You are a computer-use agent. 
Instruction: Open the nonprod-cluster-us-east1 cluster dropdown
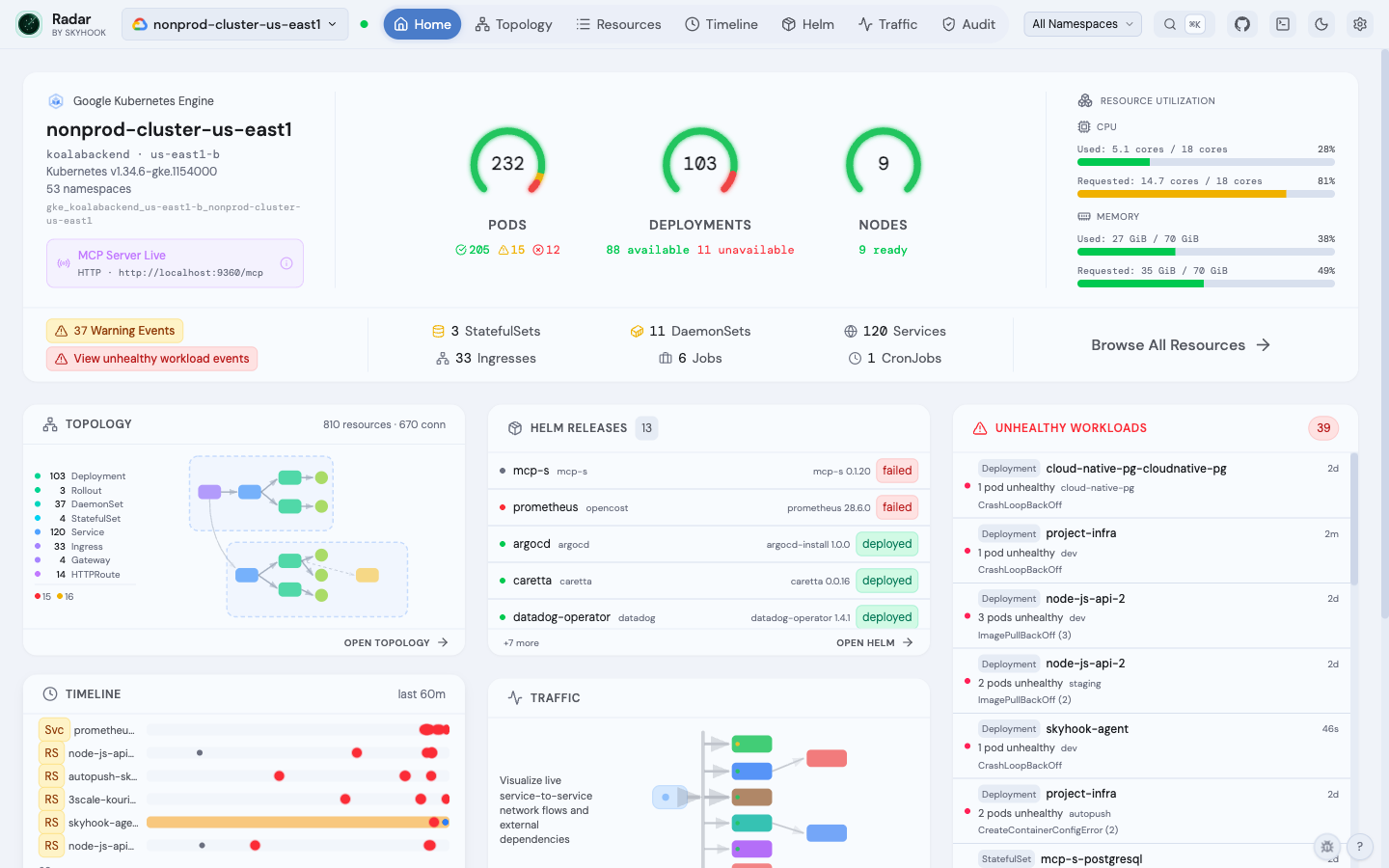tap(235, 24)
